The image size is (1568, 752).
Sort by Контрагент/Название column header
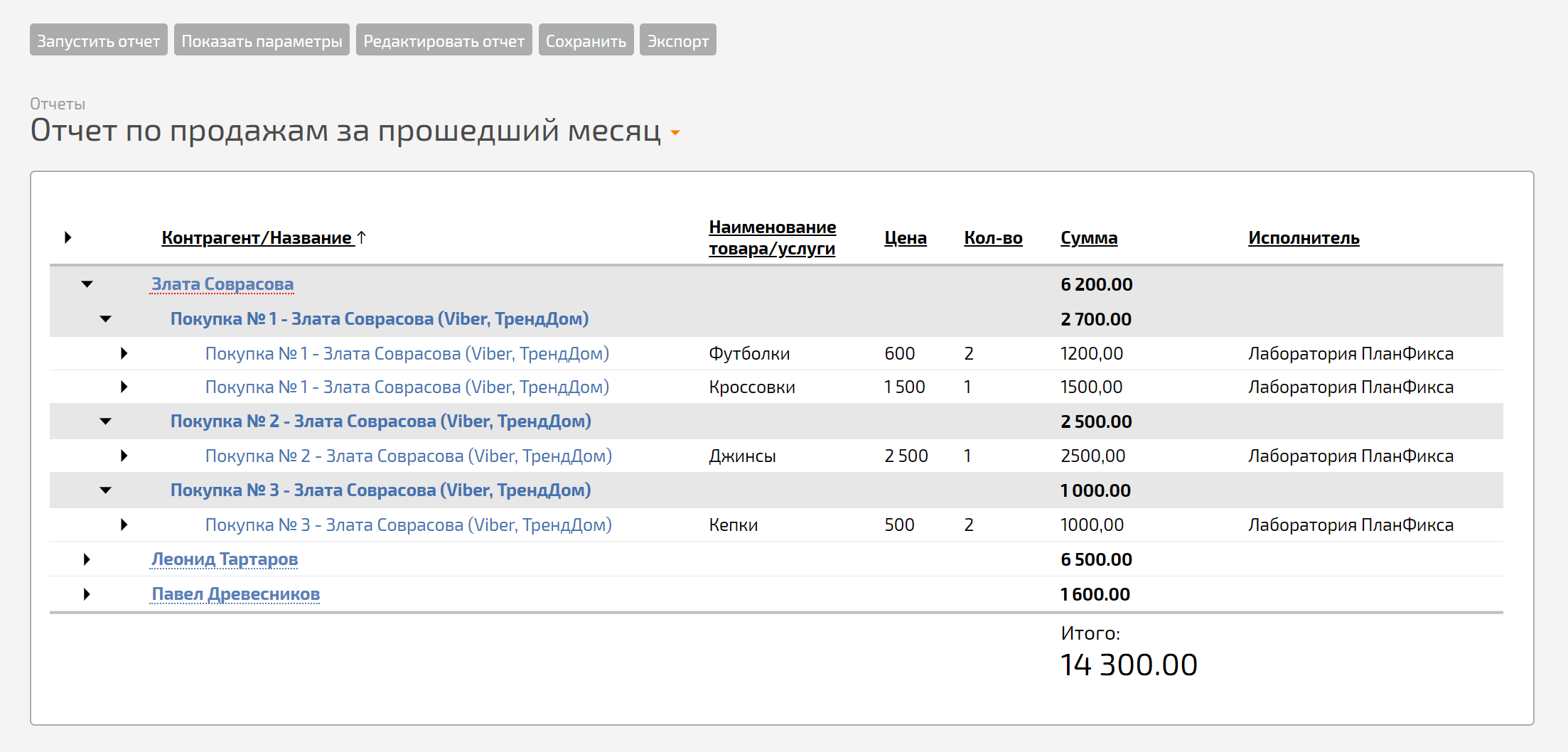coord(257,237)
